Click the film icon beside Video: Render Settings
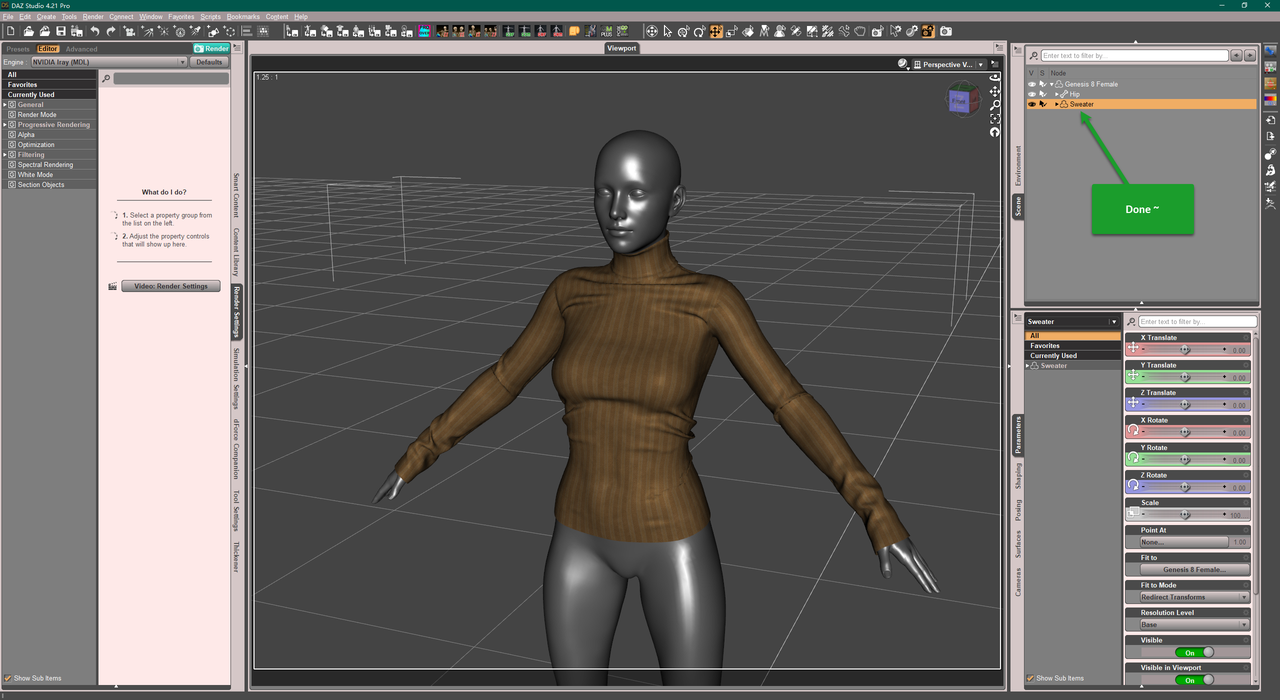1280x700 pixels. point(113,286)
